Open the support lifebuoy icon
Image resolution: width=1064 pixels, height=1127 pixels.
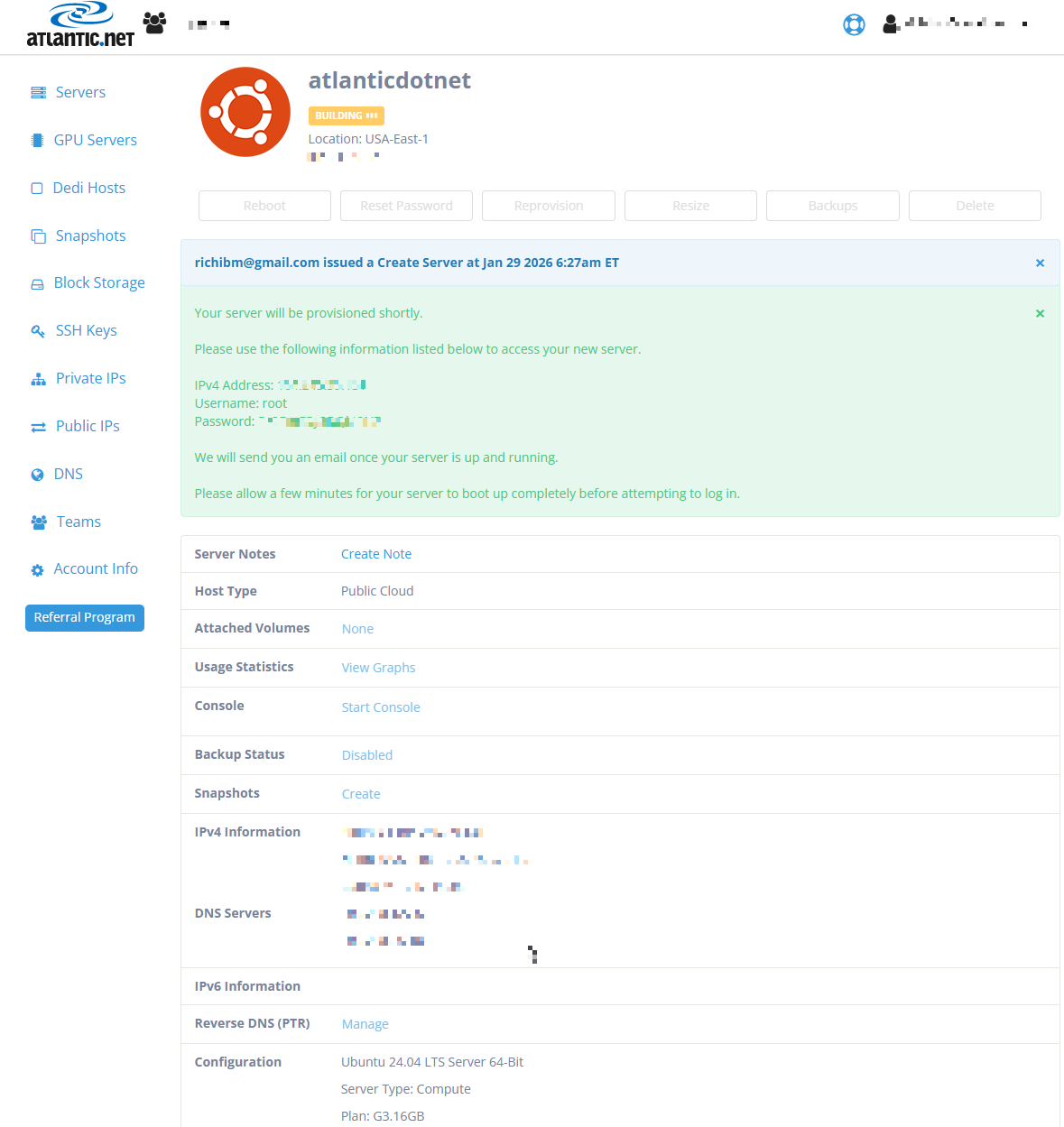click(x=854, y=24)
